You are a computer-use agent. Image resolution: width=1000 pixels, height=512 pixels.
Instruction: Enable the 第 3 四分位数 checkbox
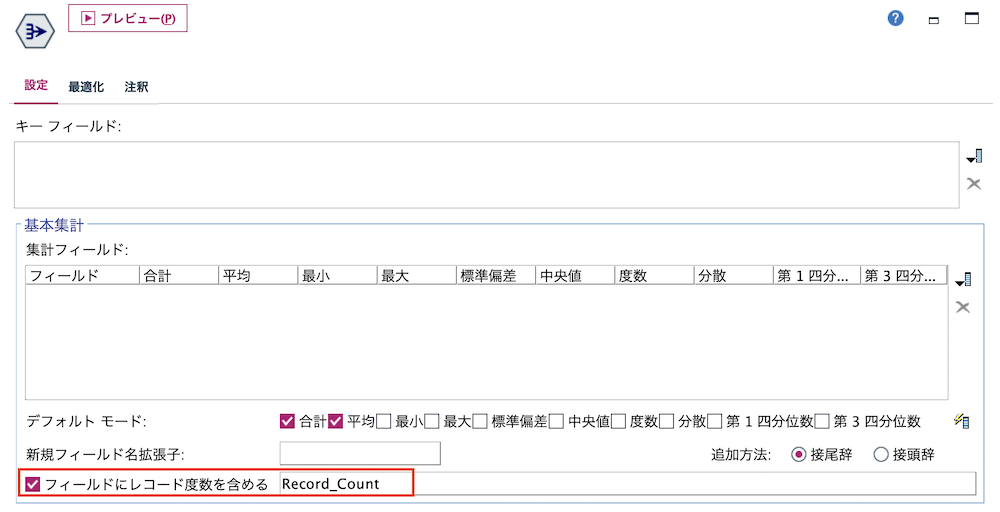click(822, 421)
